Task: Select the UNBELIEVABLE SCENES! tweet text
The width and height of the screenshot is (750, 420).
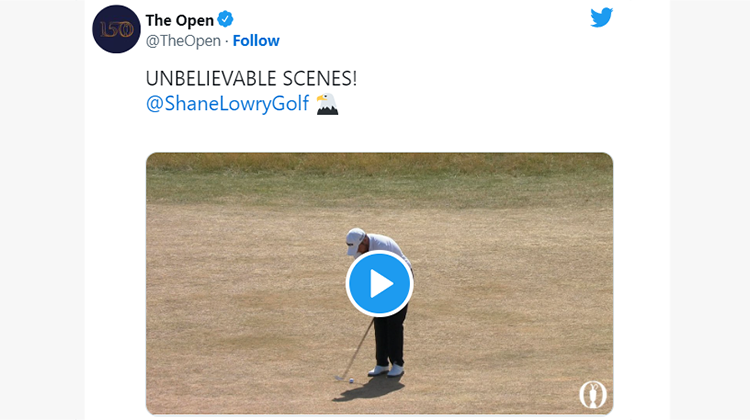Action: click(251, 78)
